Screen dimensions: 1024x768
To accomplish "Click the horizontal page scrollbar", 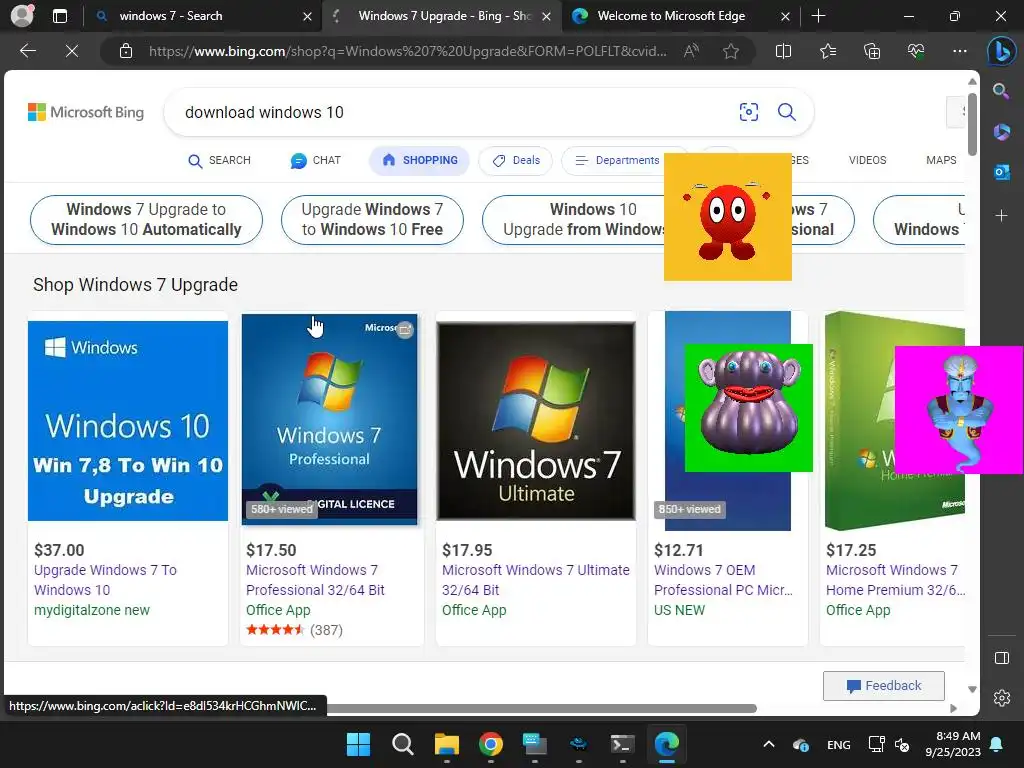I will pyautogui.click(x=541, y=708).
